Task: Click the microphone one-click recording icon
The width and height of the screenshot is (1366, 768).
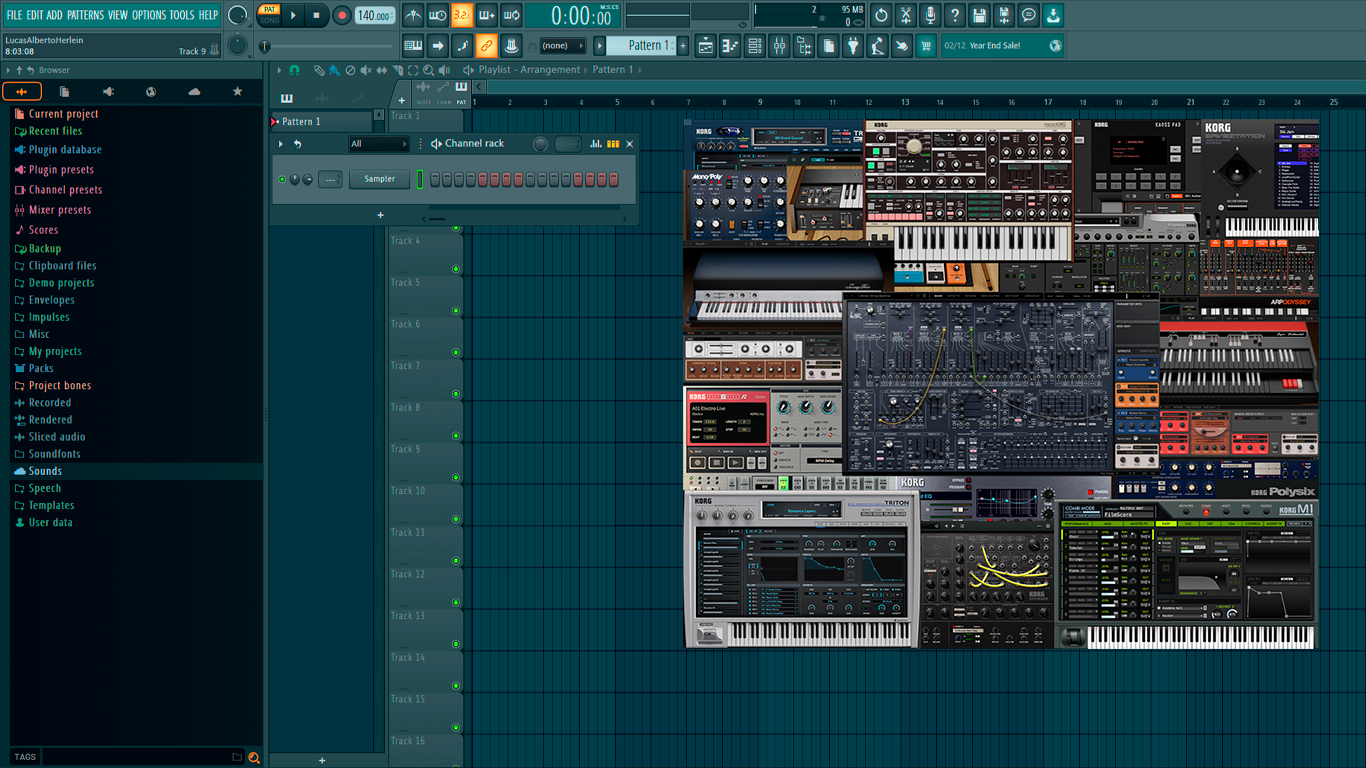Action: pyautogui.click(x=930, y=15)
